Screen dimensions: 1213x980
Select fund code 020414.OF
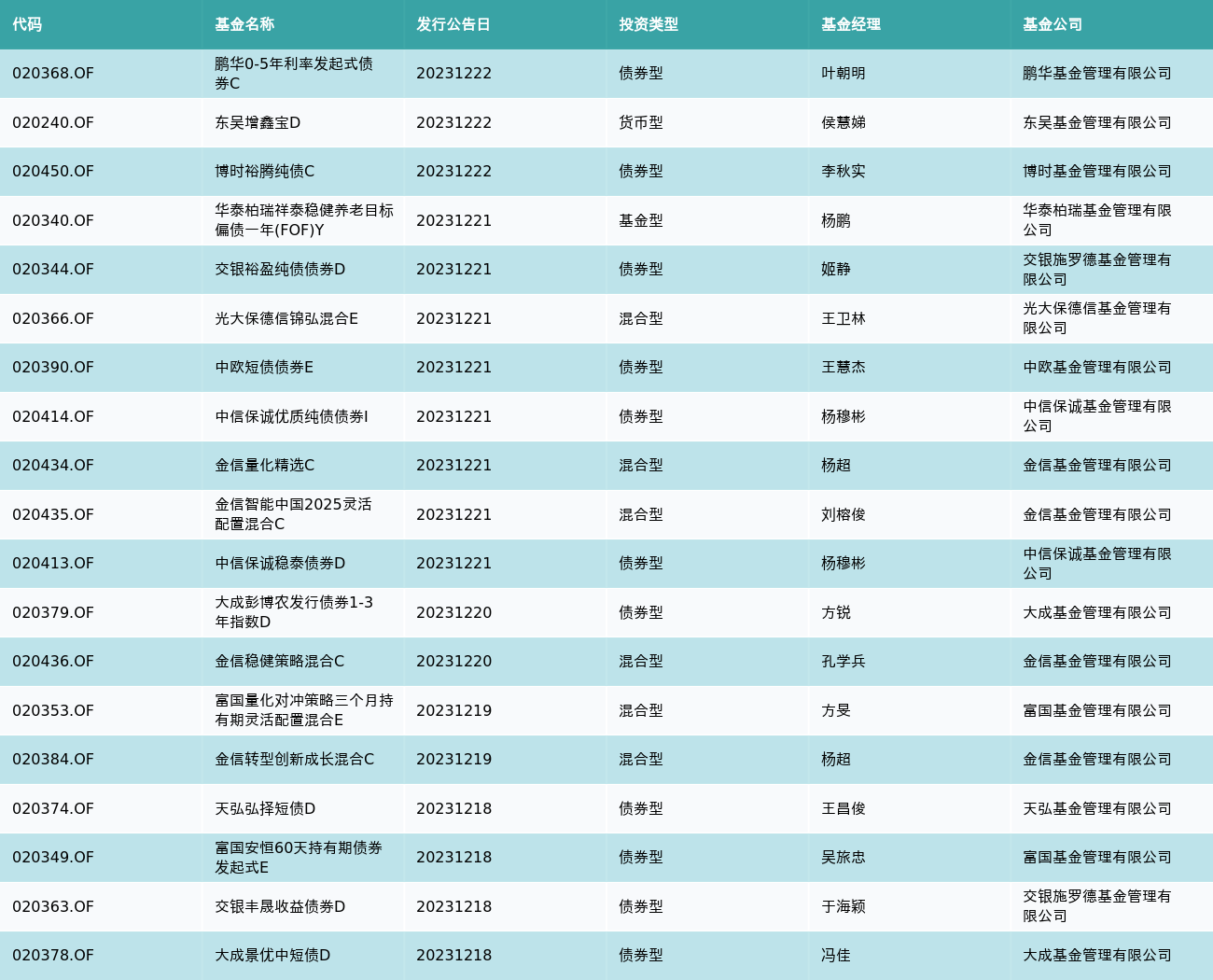pos(53,416)
